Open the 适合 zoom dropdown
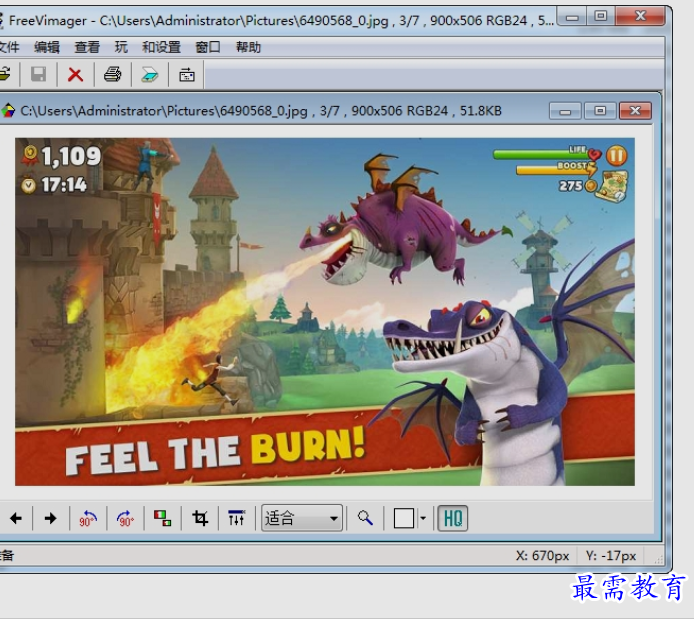Screen dimensions: 694x619 [x=301, y=518]
